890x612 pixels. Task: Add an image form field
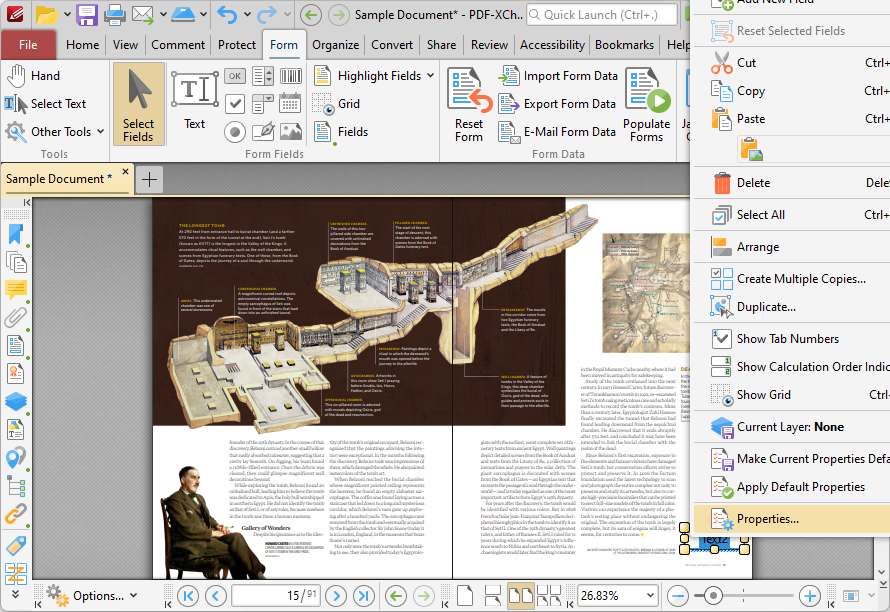291,132
